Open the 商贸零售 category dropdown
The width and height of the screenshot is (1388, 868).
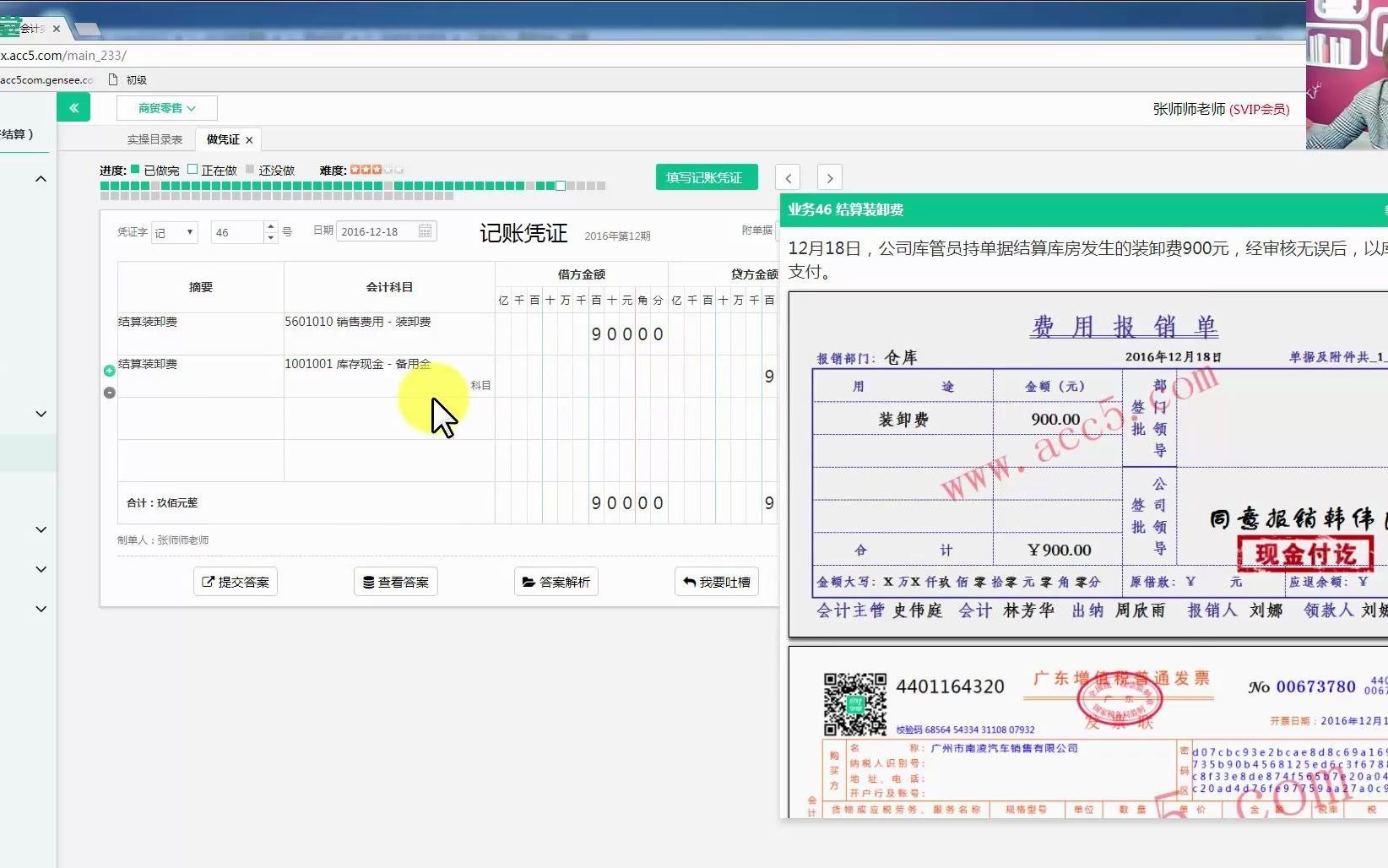(166, 107)
